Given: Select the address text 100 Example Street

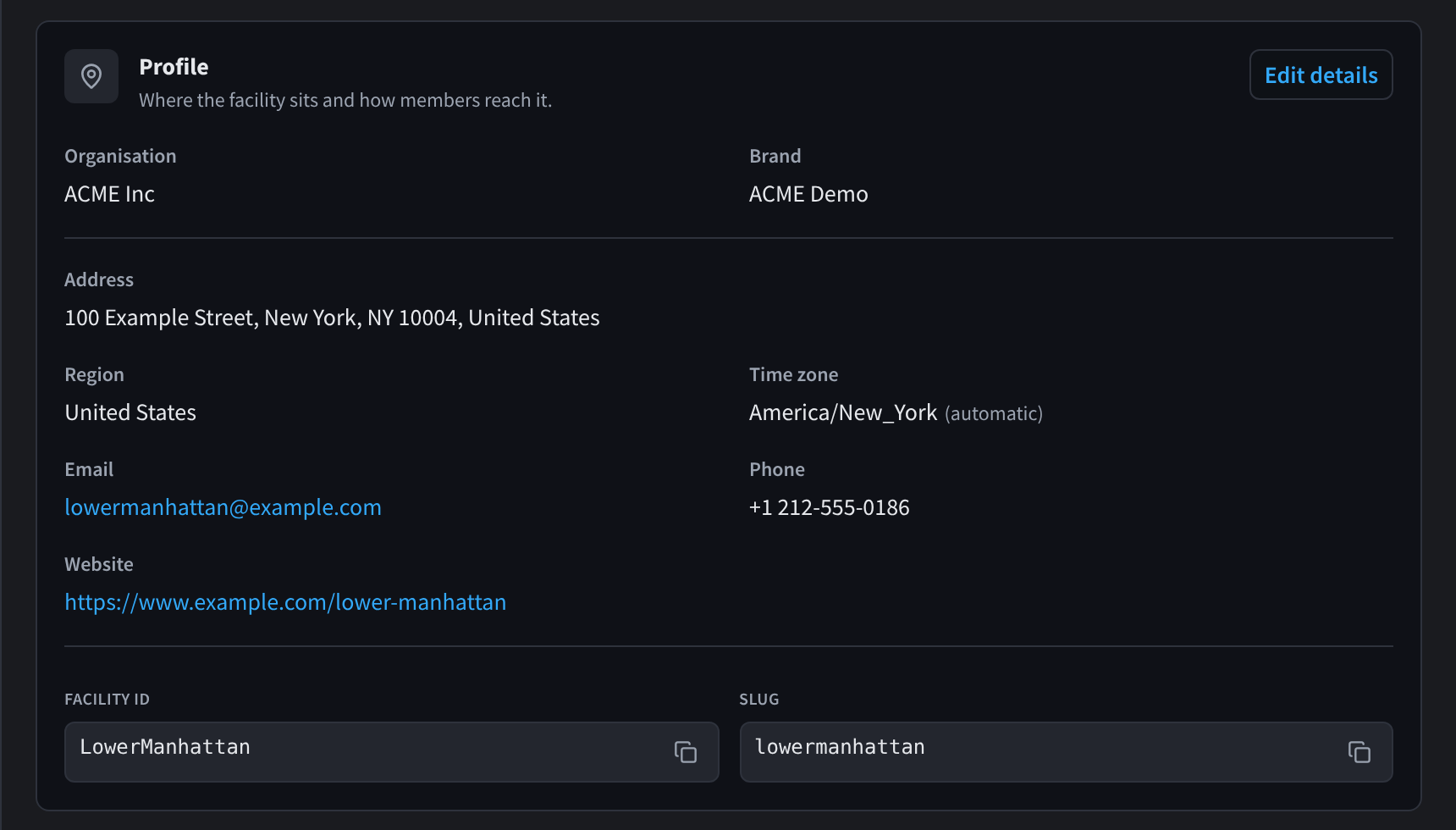Looking at the screenshot, I should (x=159, y=318).
